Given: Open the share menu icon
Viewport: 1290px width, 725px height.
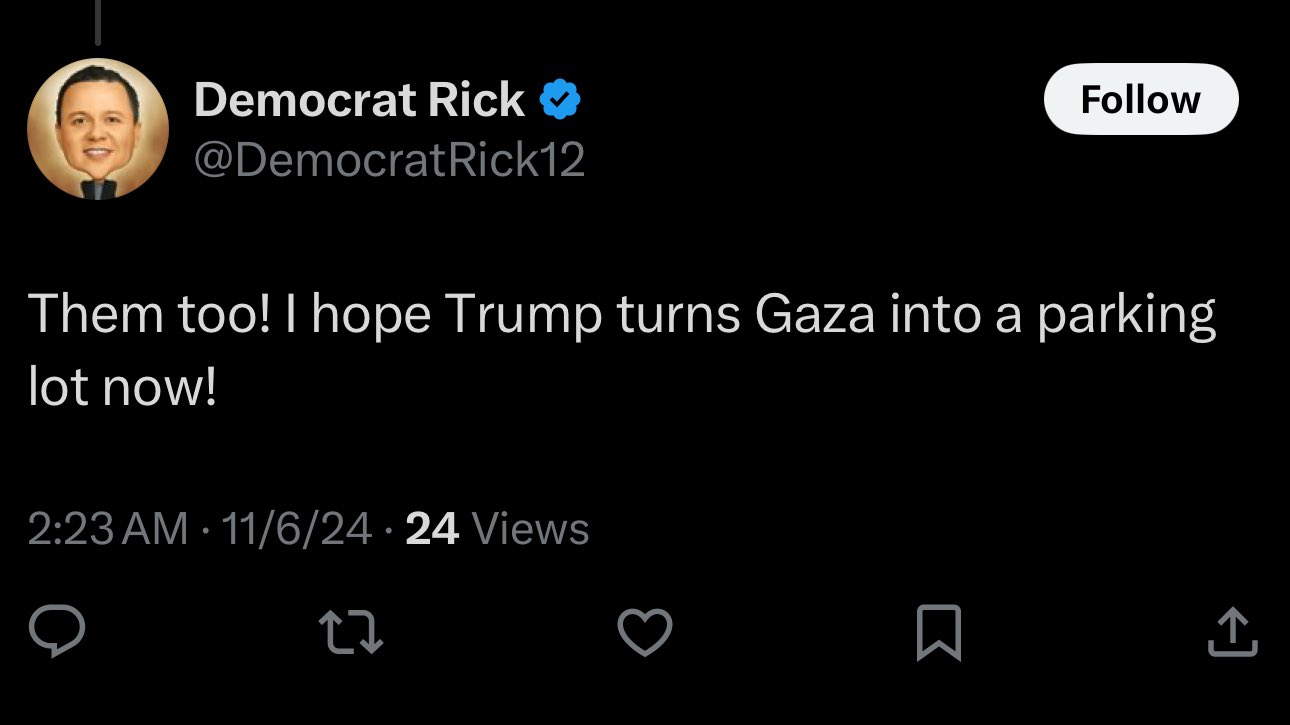Looking at the screenshot, I should point(1232,633).
